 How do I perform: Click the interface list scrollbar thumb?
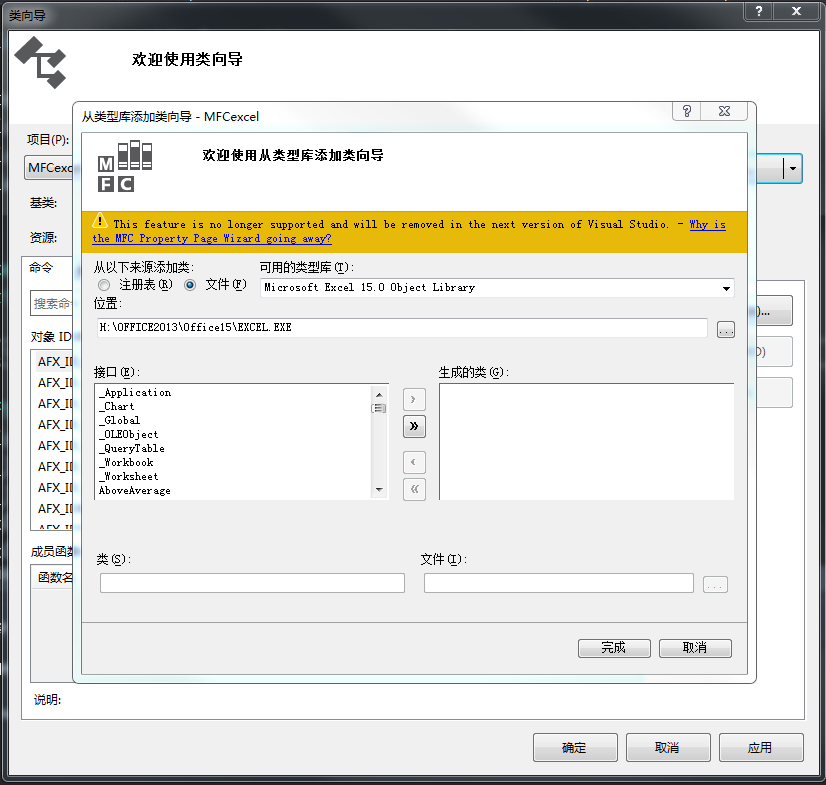click(x=379, y=408)
